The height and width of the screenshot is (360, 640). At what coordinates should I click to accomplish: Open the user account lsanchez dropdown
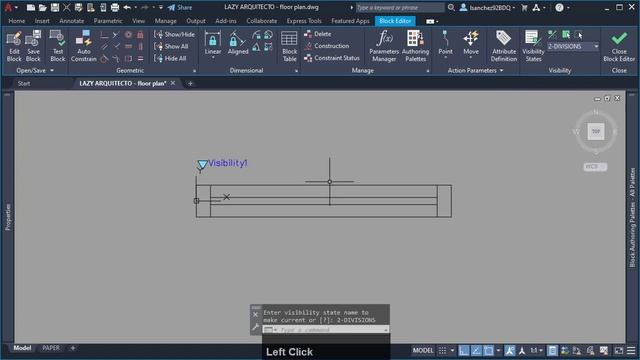(x=487, y=7)
